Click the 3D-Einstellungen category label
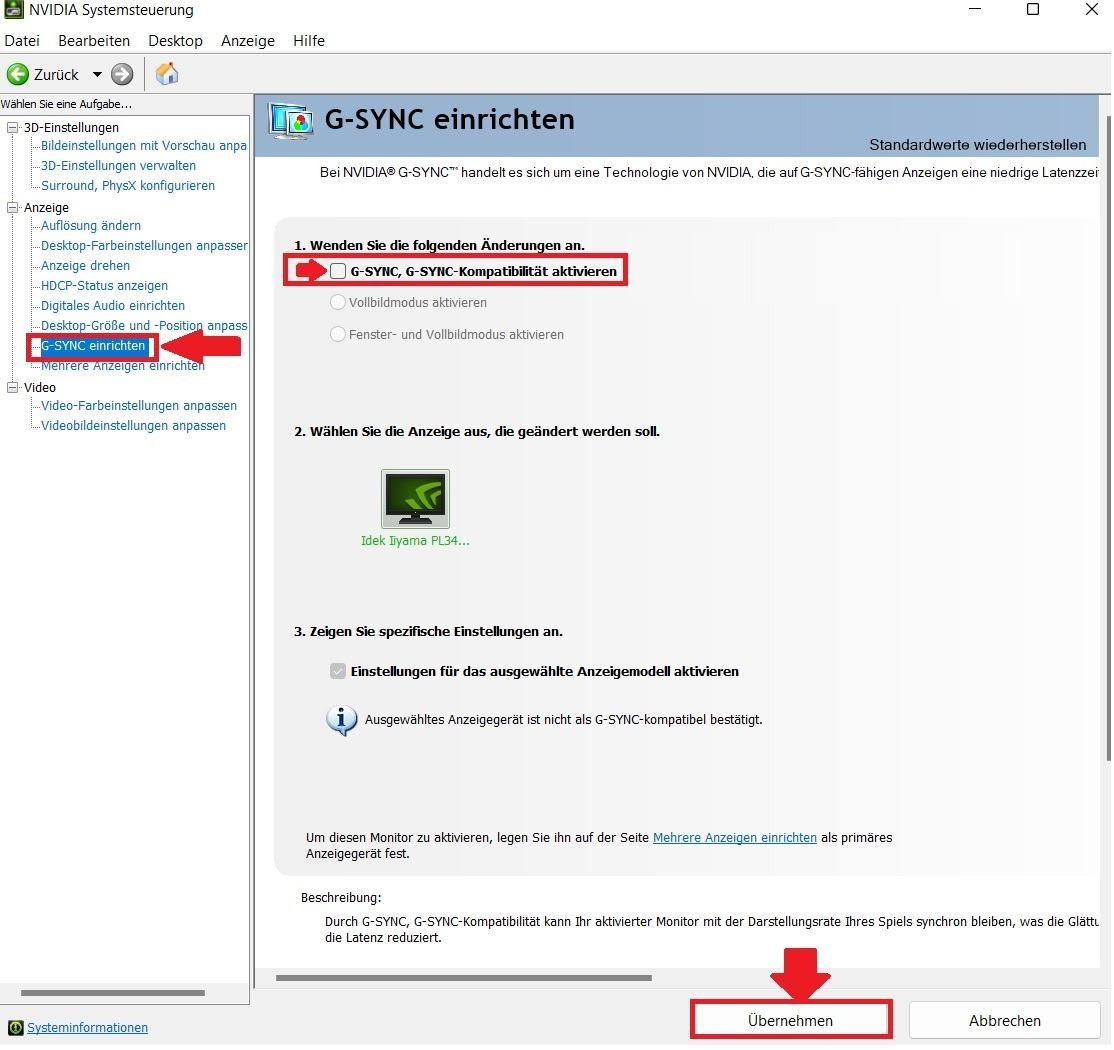 [x=71, y=128]
